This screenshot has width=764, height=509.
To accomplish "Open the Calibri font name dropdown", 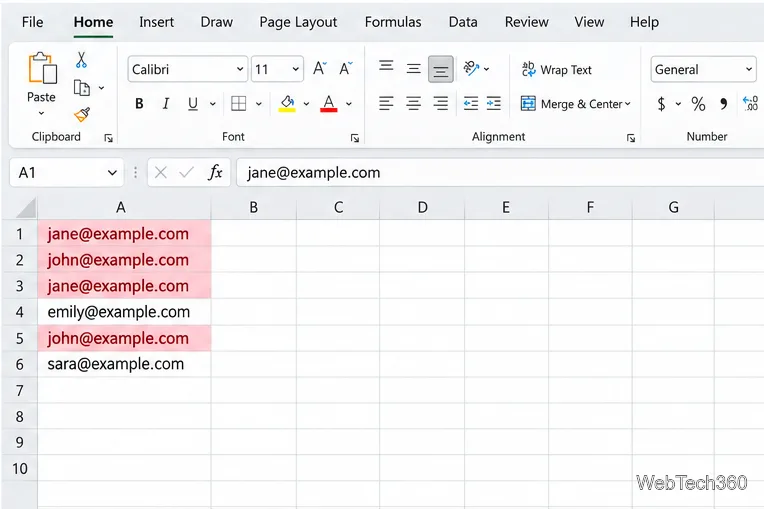I will (x=188, y=69).
